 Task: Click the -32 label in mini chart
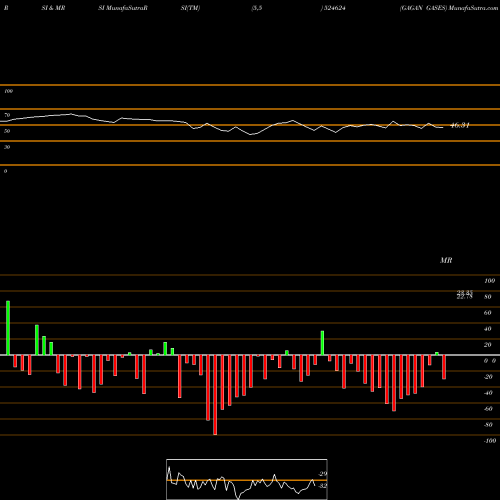tap(322, 486)
